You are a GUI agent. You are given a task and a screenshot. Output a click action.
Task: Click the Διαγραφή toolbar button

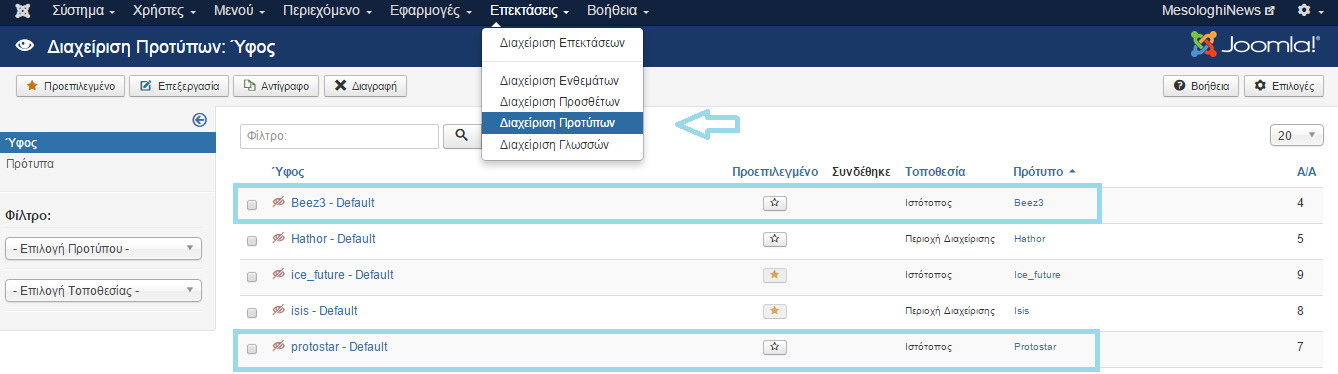tap(365, 86)
